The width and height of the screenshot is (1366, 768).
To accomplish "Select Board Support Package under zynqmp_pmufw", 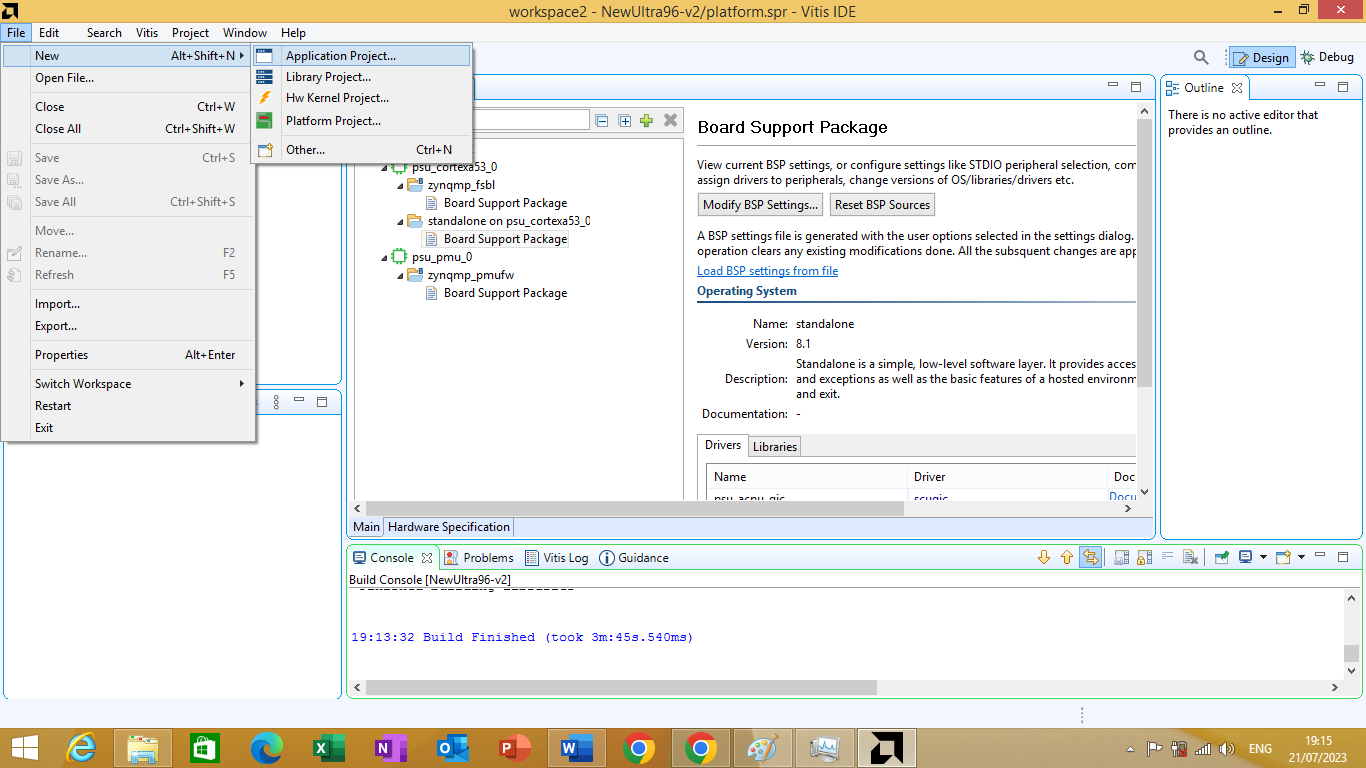I will (505, 293).
